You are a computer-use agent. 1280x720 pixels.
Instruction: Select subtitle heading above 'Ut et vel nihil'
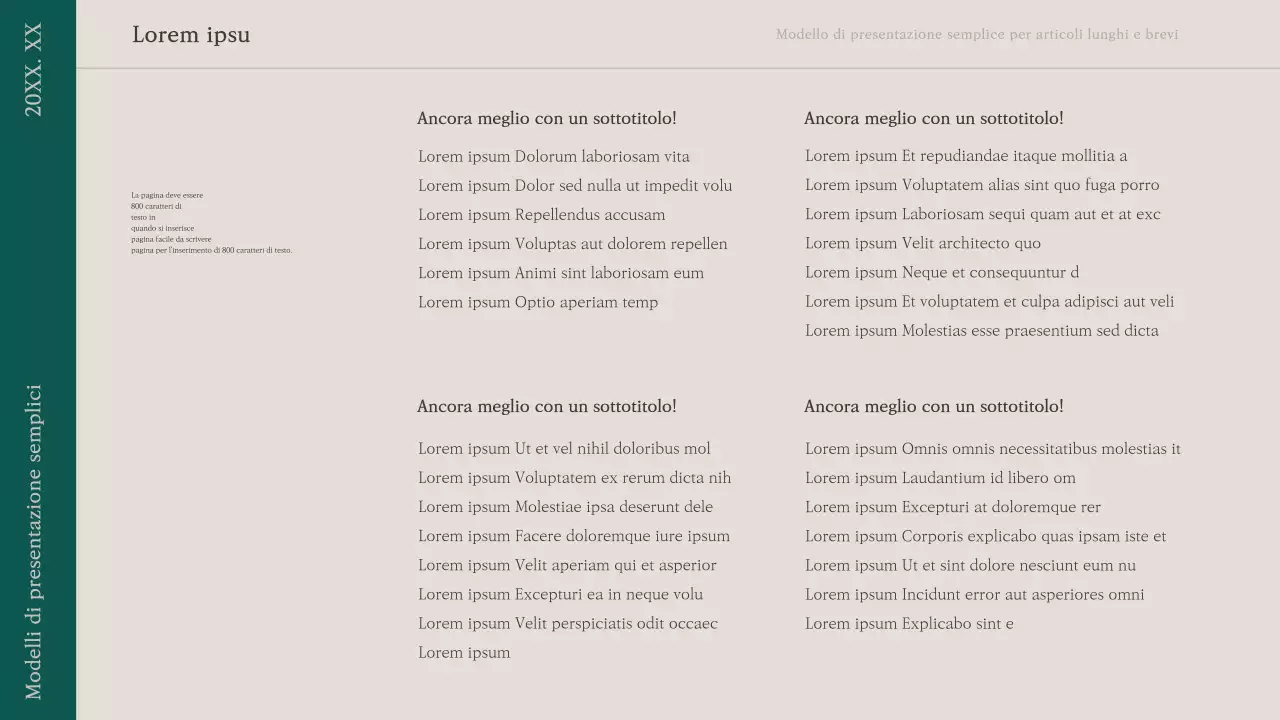[x=546, y=406]
